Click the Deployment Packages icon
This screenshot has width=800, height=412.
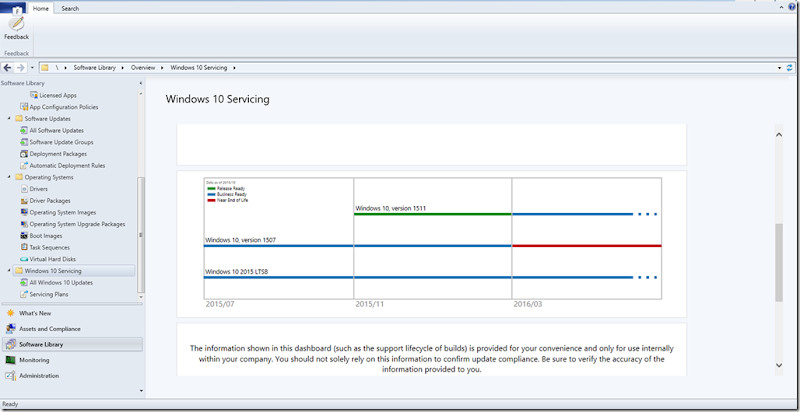(24, 154)
